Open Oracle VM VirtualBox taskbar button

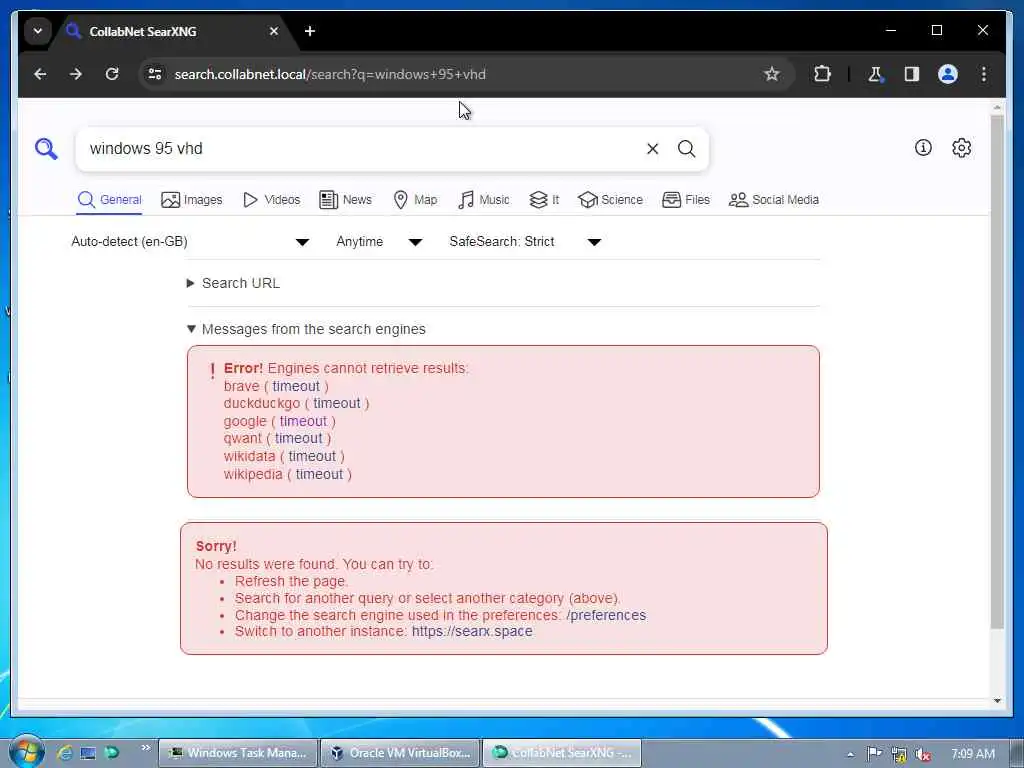400,753
